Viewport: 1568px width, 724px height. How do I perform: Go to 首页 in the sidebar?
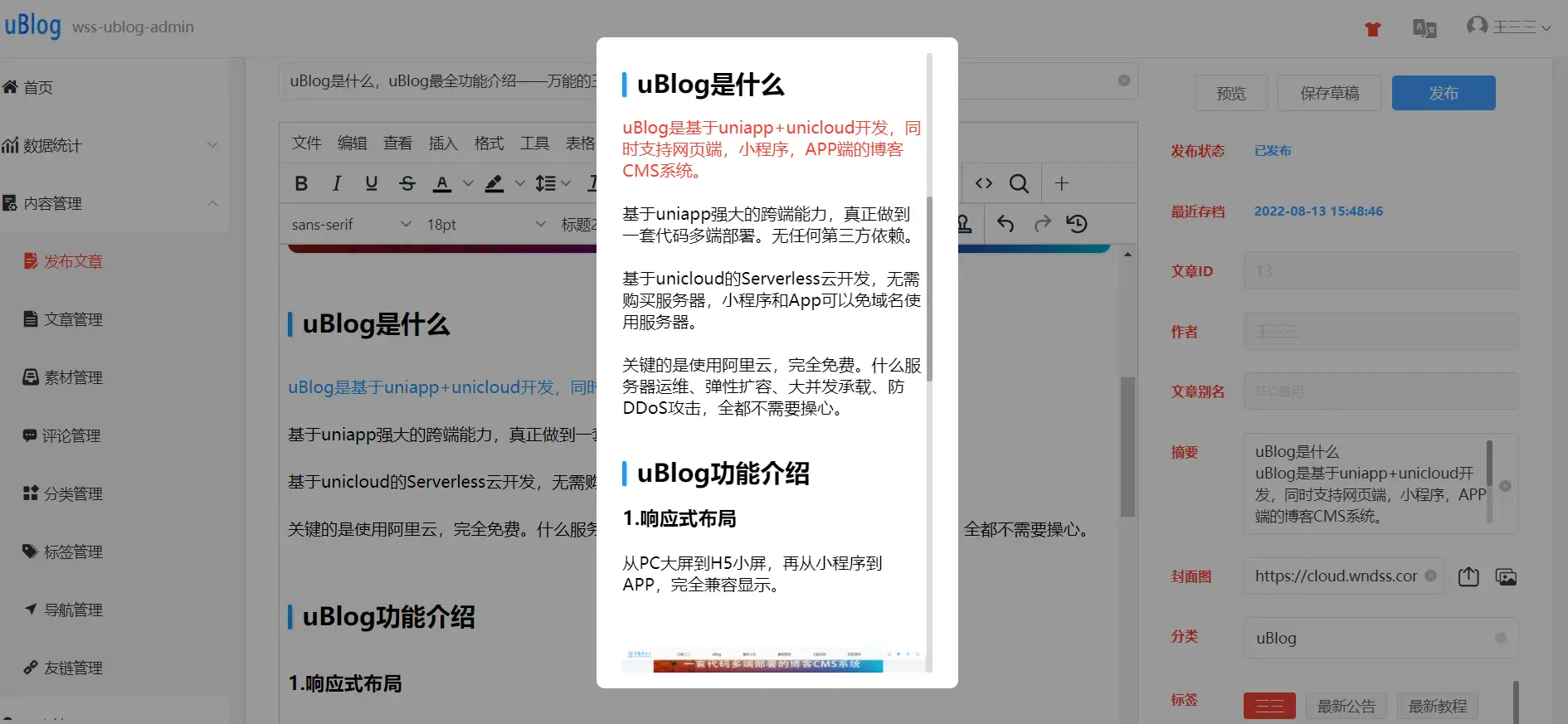pyautogui.click(x=114, y=87)
